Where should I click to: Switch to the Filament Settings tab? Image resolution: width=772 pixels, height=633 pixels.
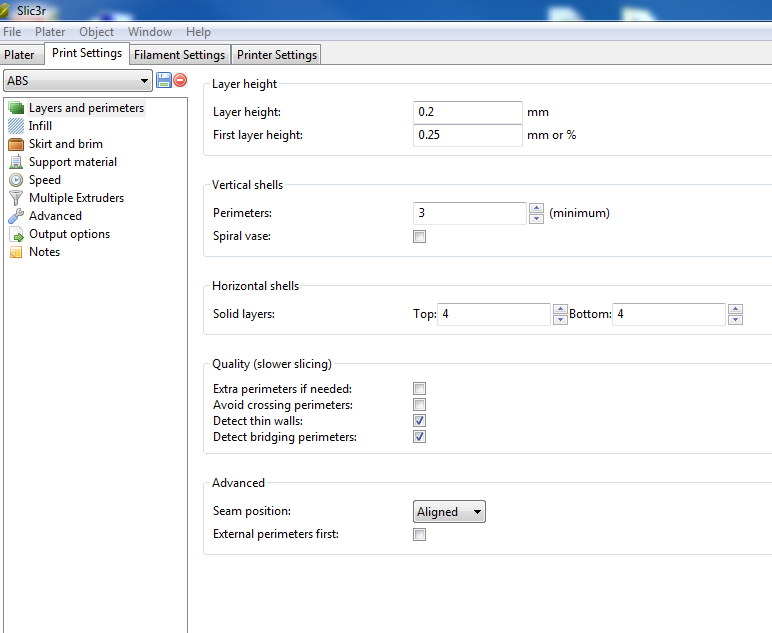pyautogui.click(x=180, y=55)
